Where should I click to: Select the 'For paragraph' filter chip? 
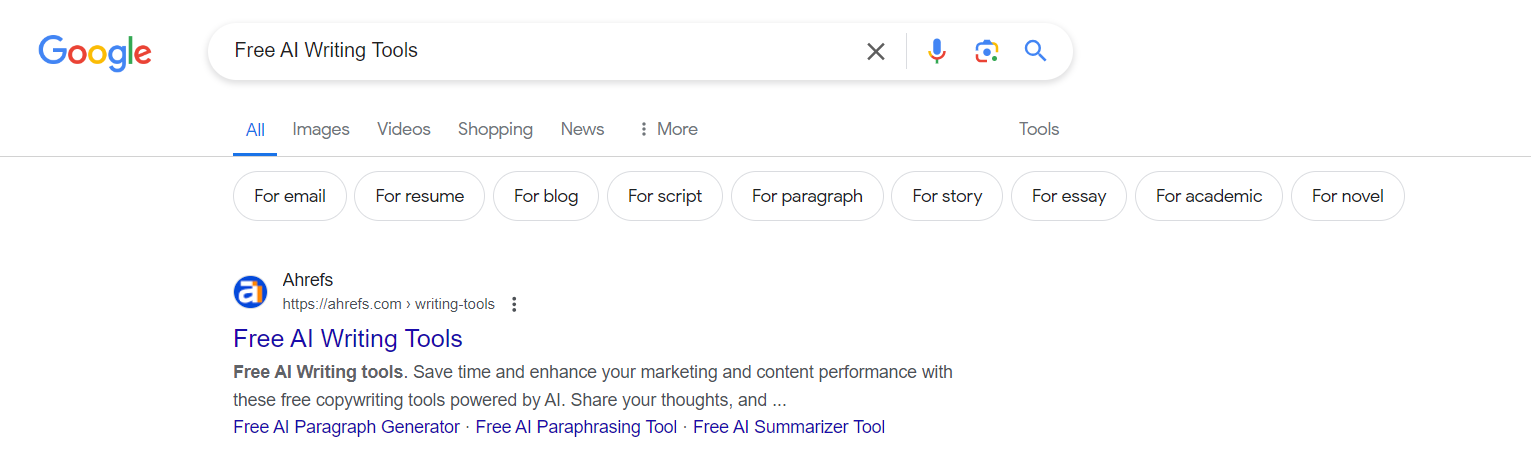[x=807, y=196]
